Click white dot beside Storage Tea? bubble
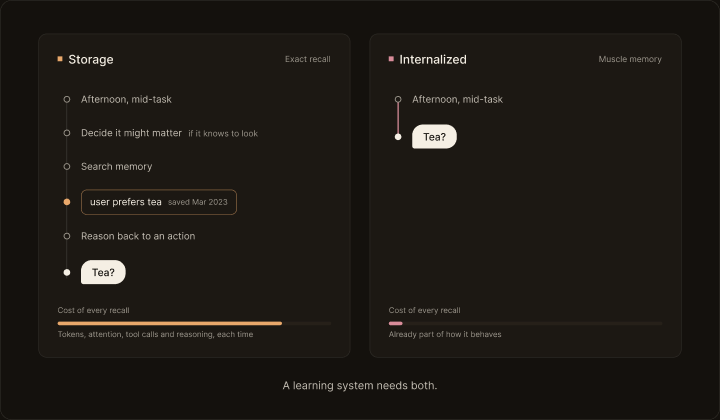 [67, 273]
